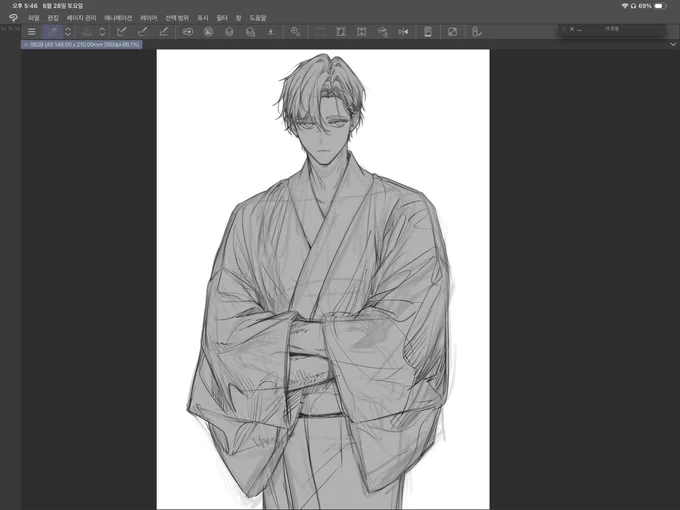Click the cube with small badge icon

(x=250, y=32)
